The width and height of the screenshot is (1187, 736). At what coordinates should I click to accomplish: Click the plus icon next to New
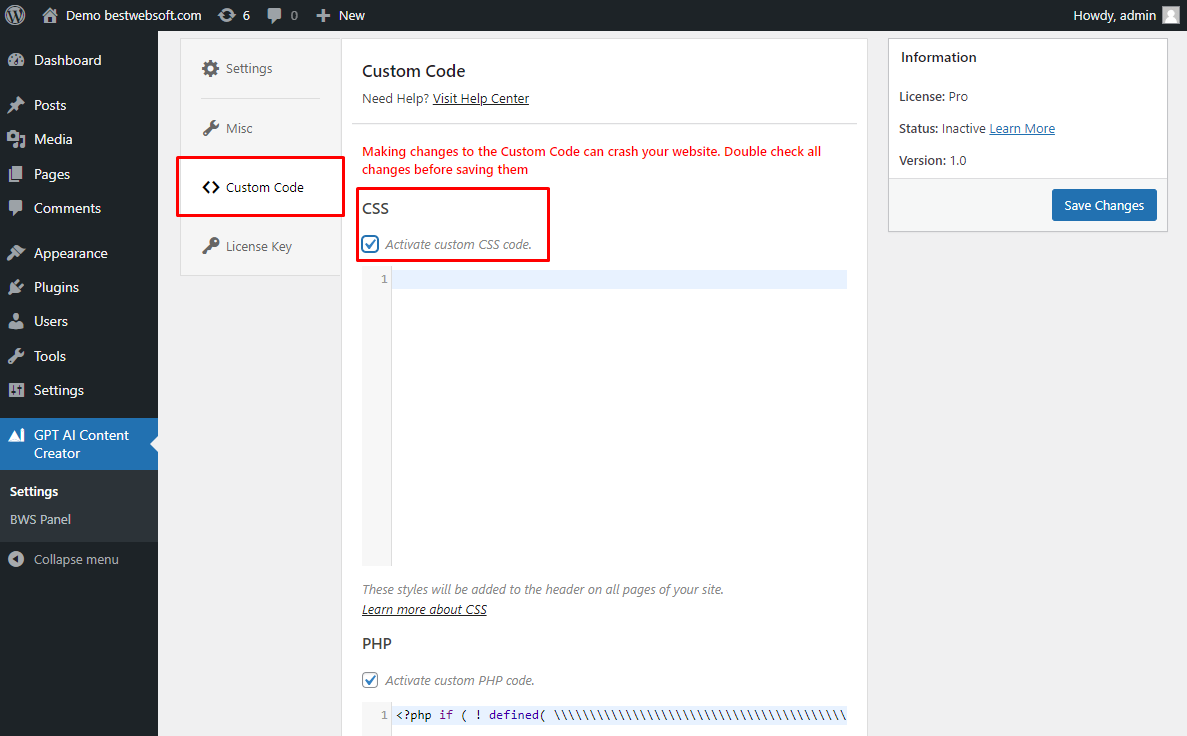323,16
